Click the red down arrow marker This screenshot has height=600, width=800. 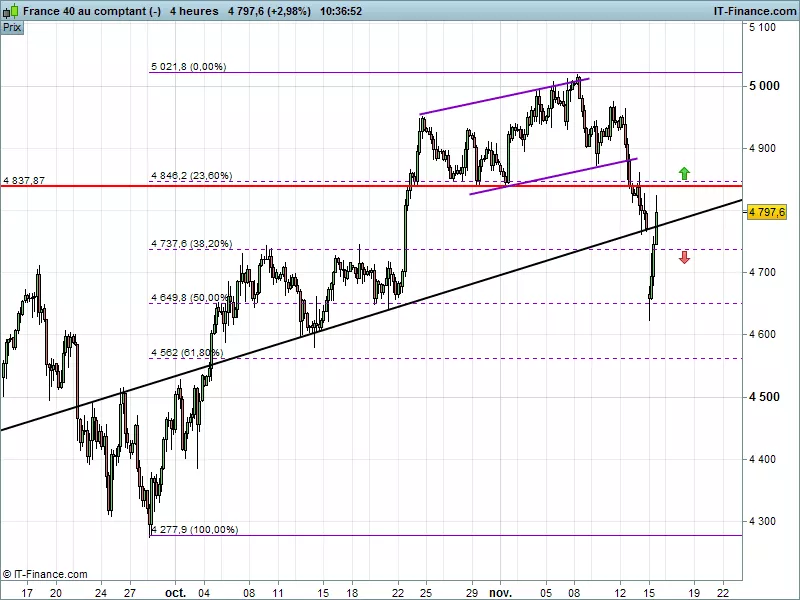(684, 257)
